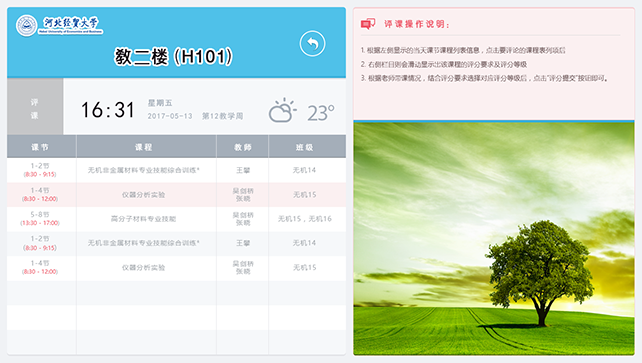Click the circular back arrow button
The image size is (642, 363).
click(312, 43)
